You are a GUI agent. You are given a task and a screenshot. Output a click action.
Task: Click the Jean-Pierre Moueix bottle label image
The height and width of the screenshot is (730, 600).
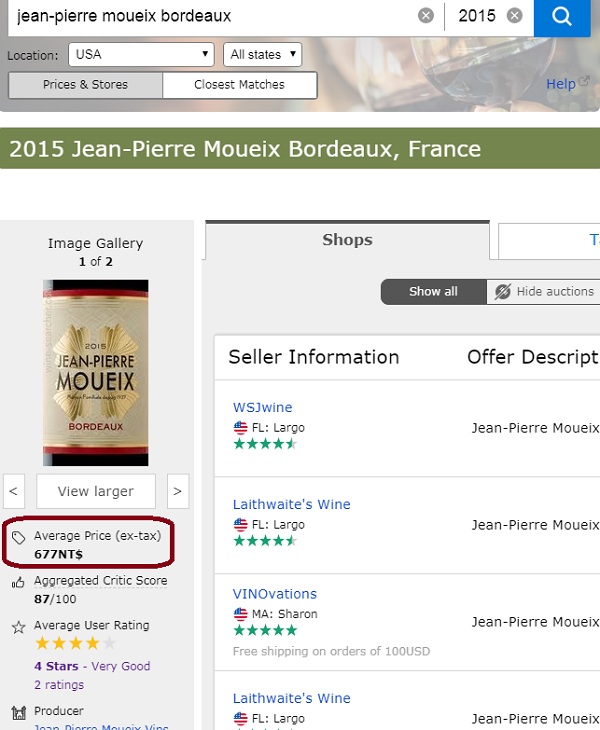coord(96,372)
